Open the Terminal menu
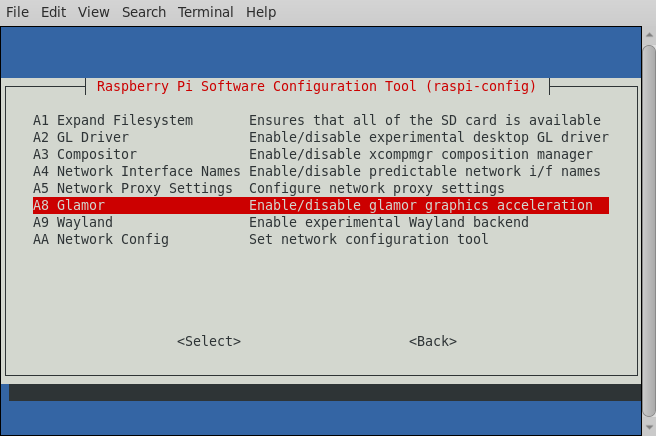The width and height of the screenshot is (656, 436). [205, 12]
